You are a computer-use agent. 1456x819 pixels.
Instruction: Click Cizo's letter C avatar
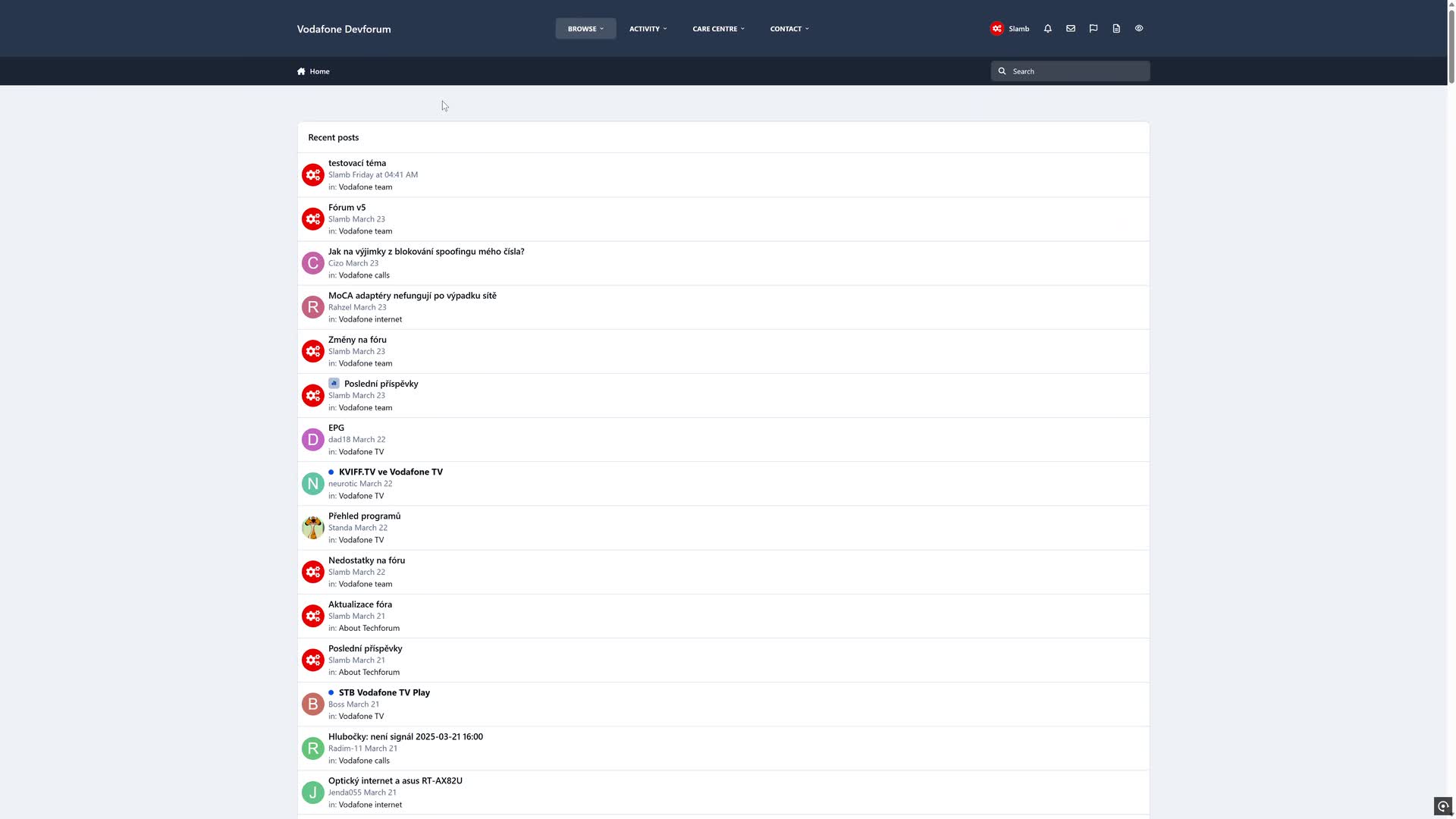pyautogui.click(x=312, y=263)
